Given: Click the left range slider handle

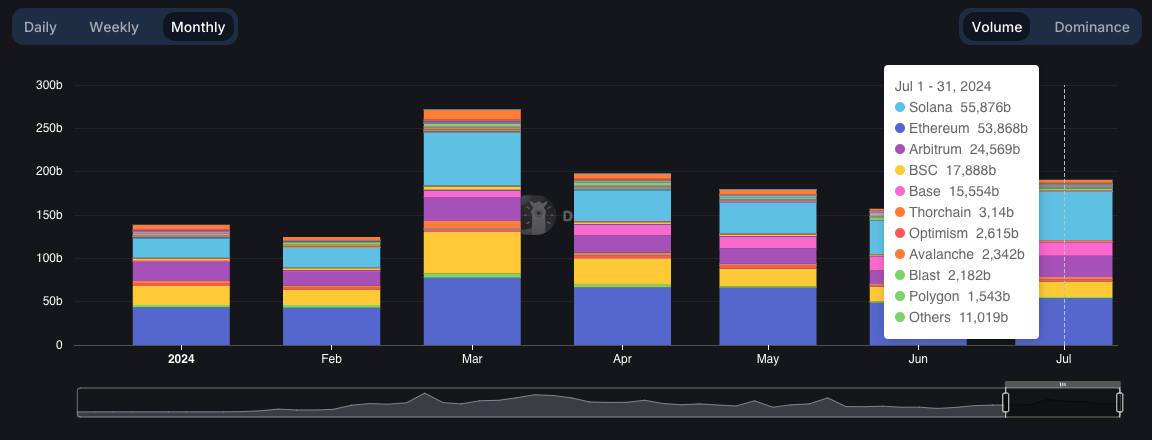Looking at the screenshot, I should coord(1006,403).
